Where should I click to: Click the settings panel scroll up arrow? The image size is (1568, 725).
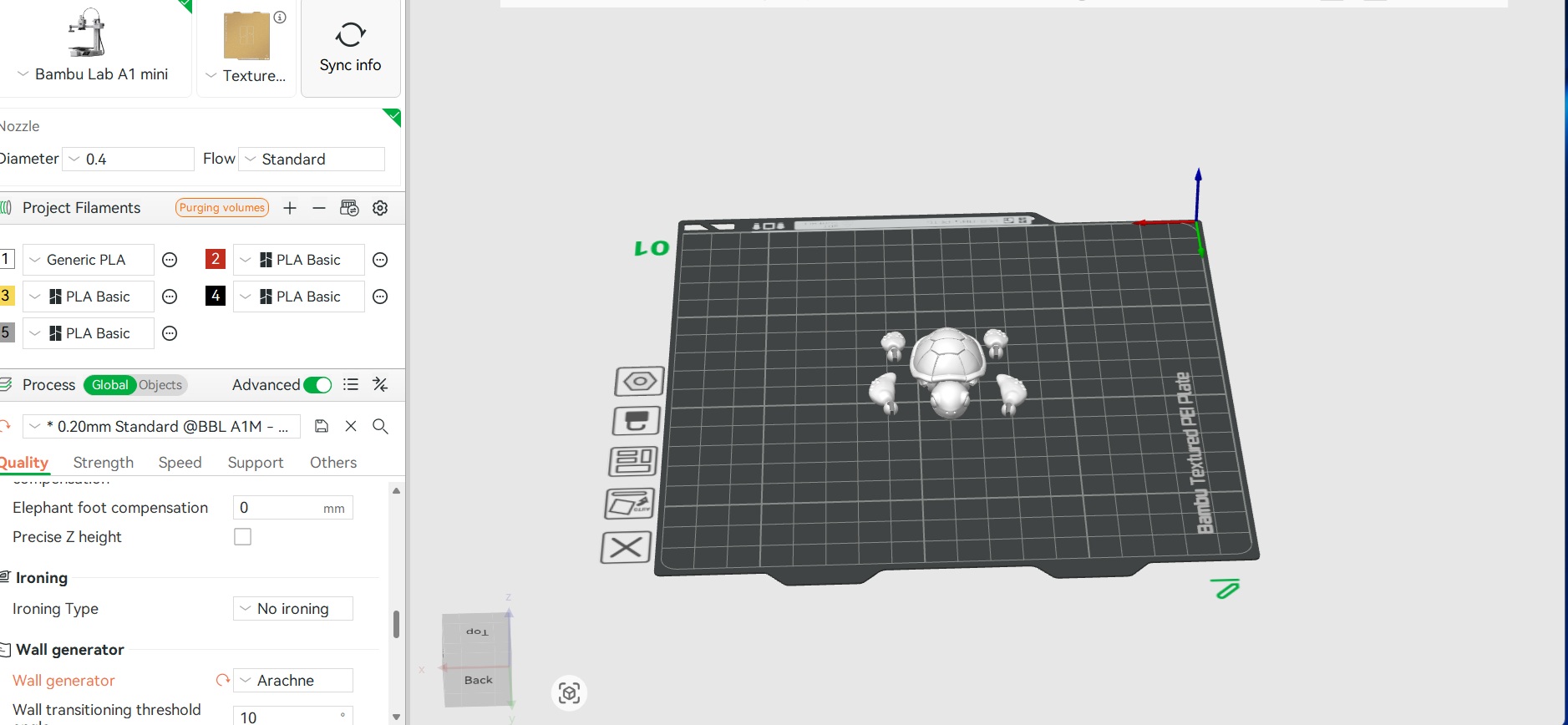coord(397,490)
